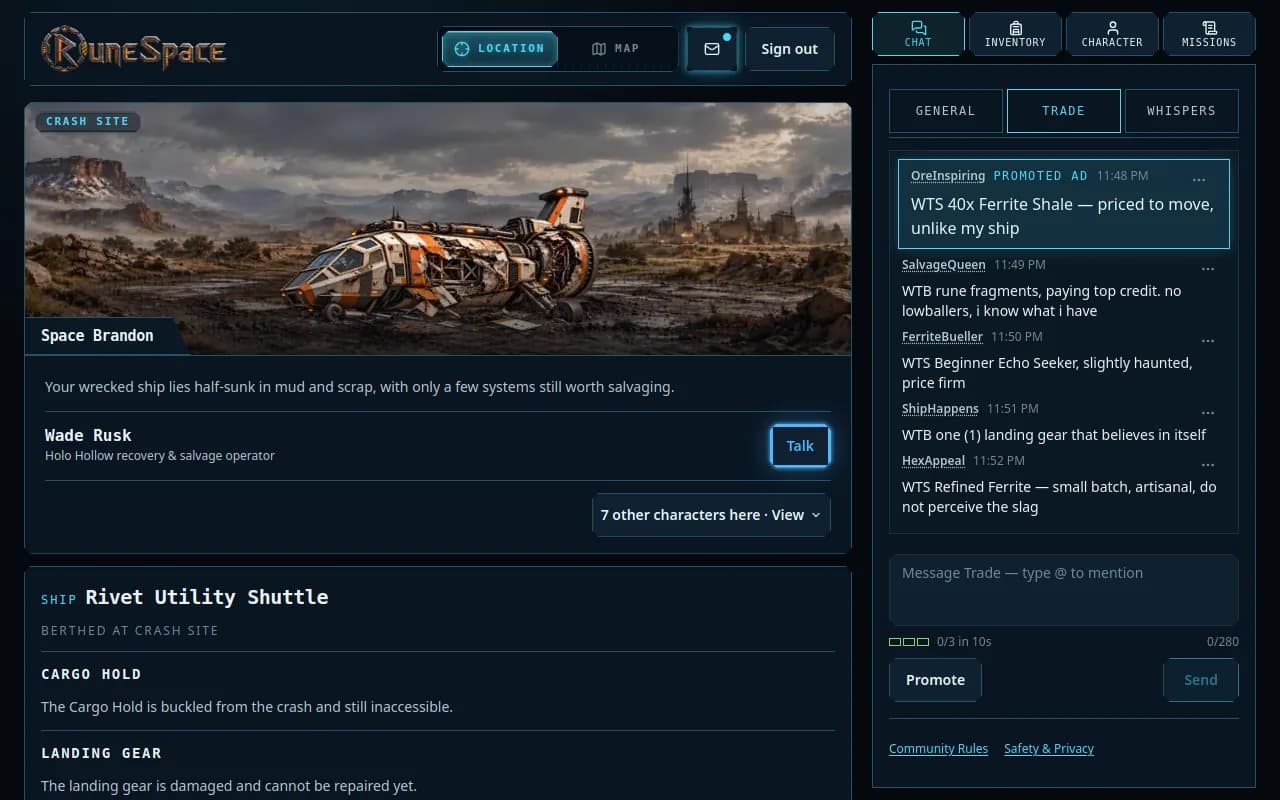
Task: Open HexAppeal's username link
Action: point(933,461)
